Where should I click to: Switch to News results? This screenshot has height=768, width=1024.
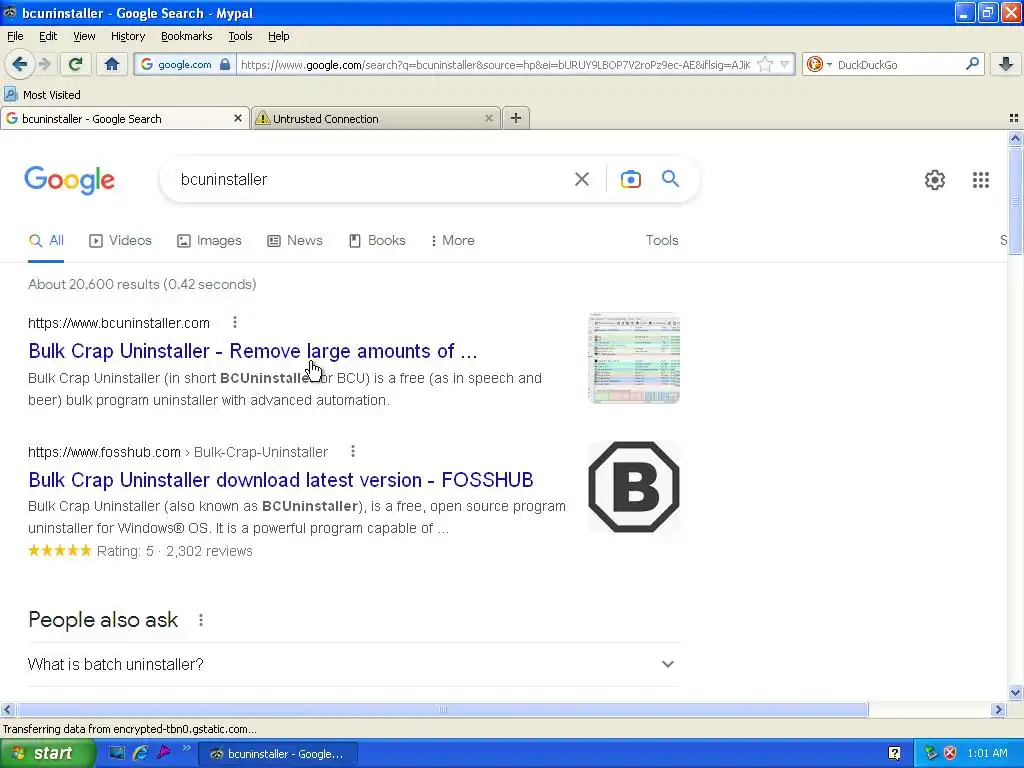[x=295, y=240]
